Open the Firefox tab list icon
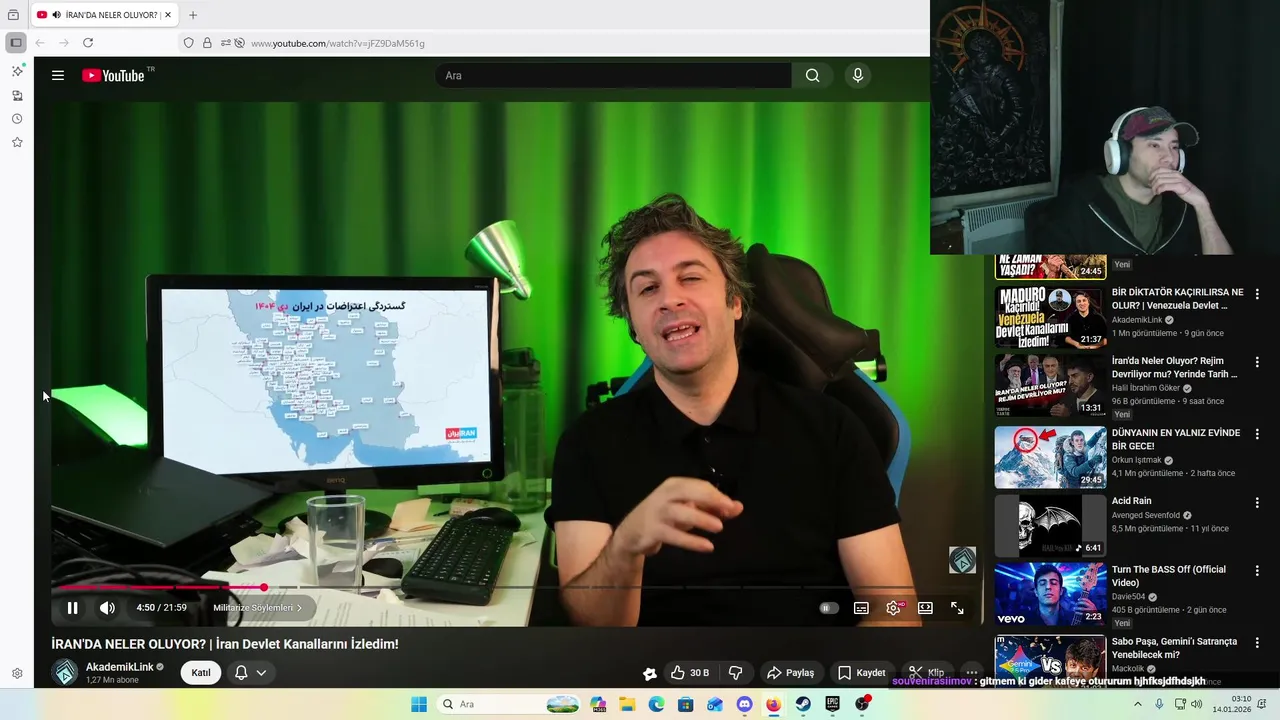Image resolution: width=1280 pixels, height=720 pixels. pos(13,15)
